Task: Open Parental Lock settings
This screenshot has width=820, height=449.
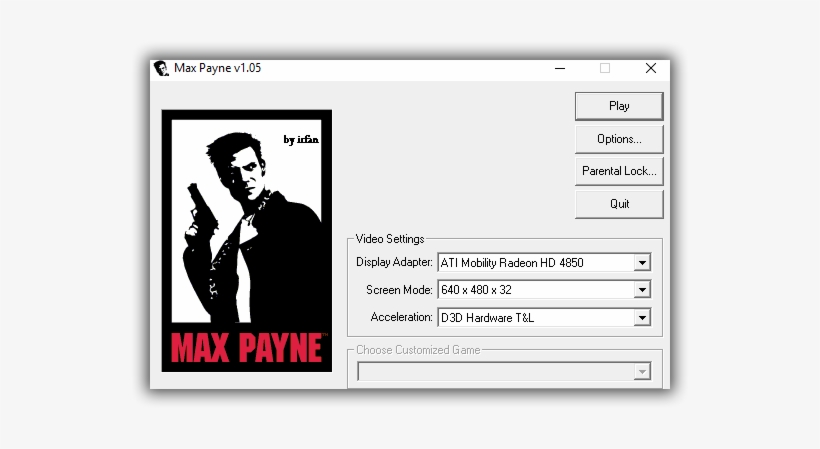Action: click(x=619, y=171)
